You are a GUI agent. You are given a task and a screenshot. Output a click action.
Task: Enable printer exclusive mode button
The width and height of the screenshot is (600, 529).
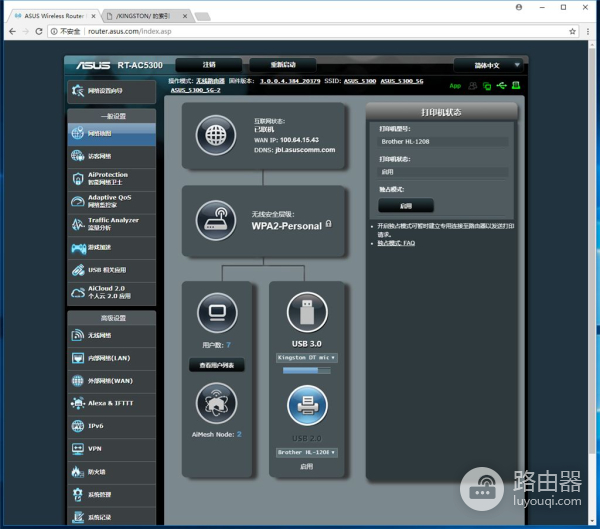tap(406, 205)
